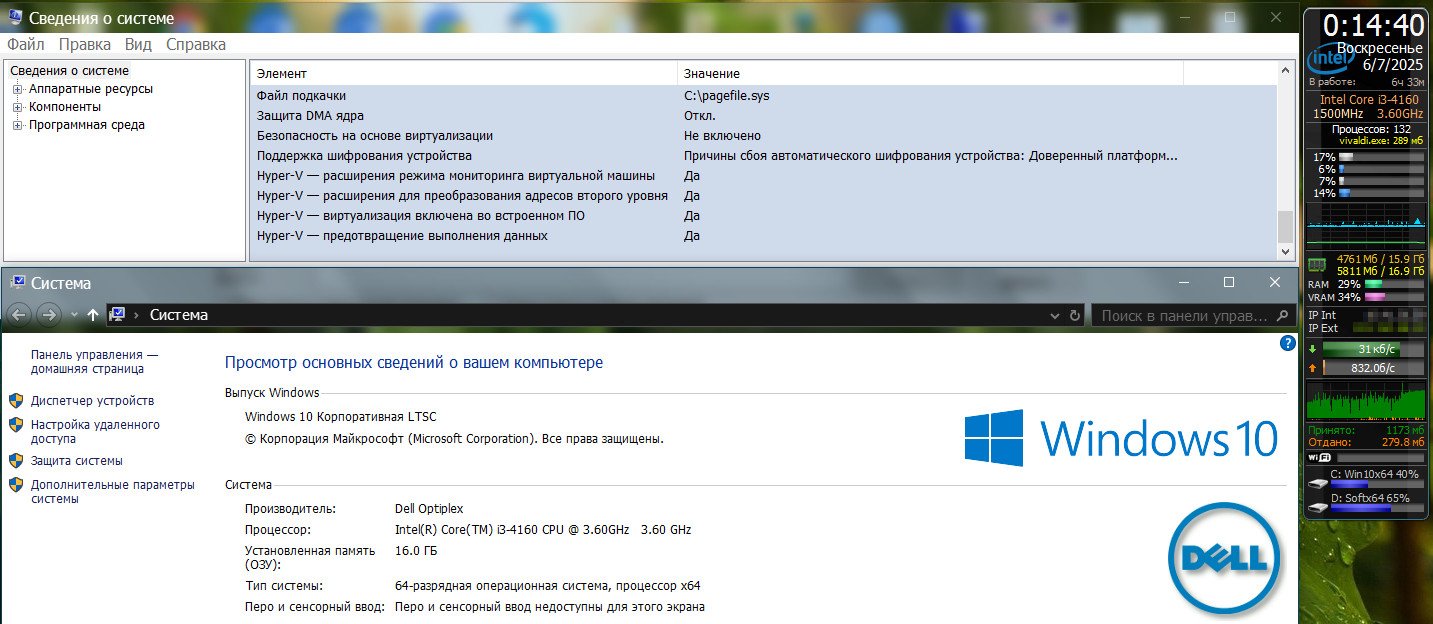
Task: Sort by the Элемент column header
Action: [463, 73]
